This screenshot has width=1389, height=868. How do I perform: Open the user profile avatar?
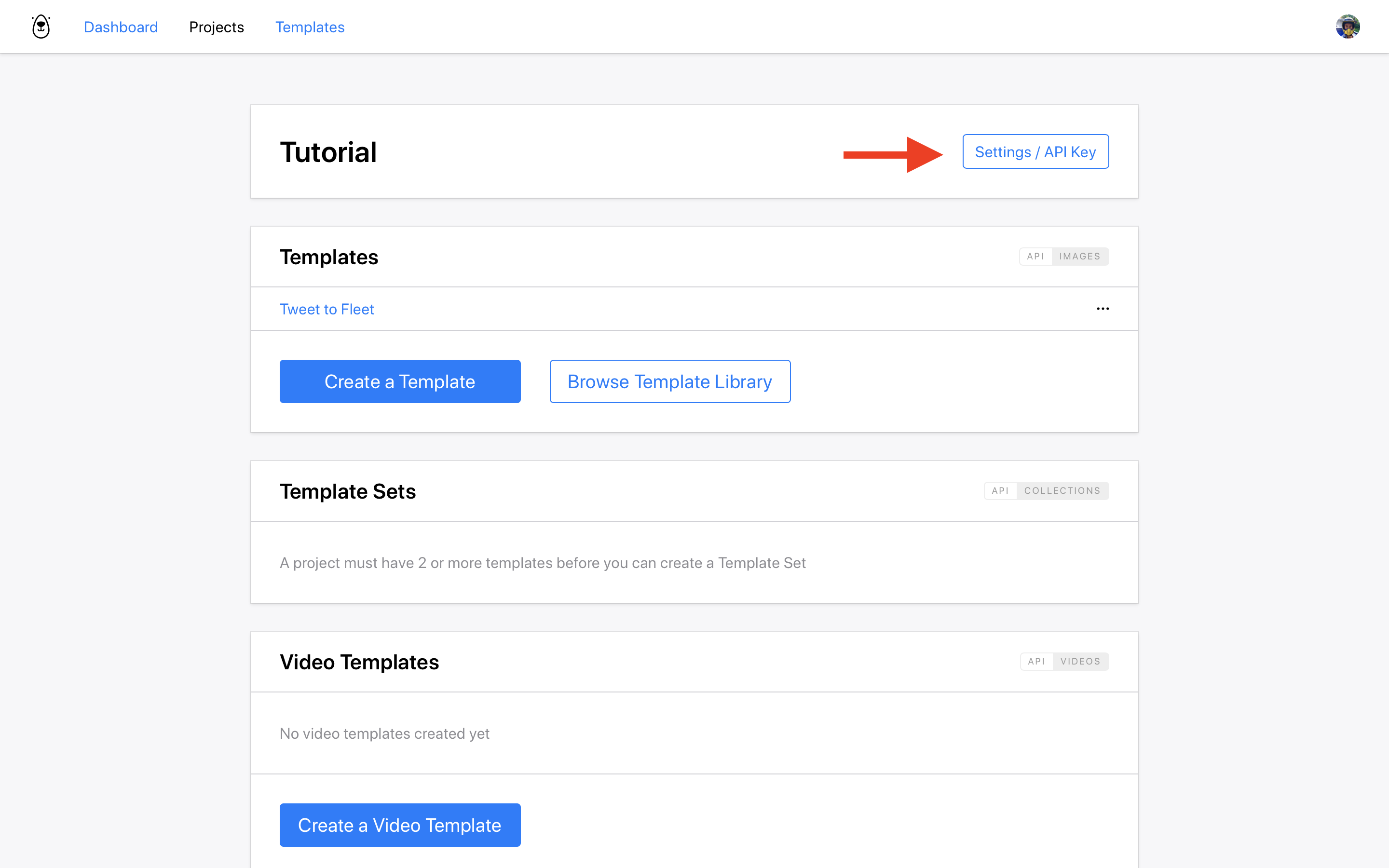point(1347,27)
